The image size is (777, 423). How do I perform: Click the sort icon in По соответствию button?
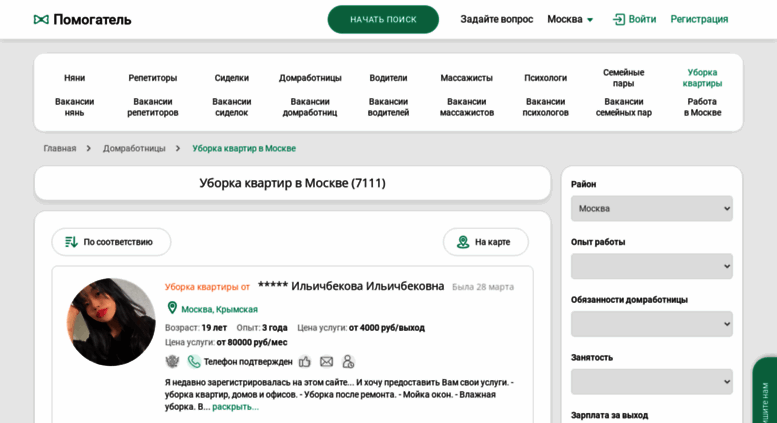click(x=71, y=242)
